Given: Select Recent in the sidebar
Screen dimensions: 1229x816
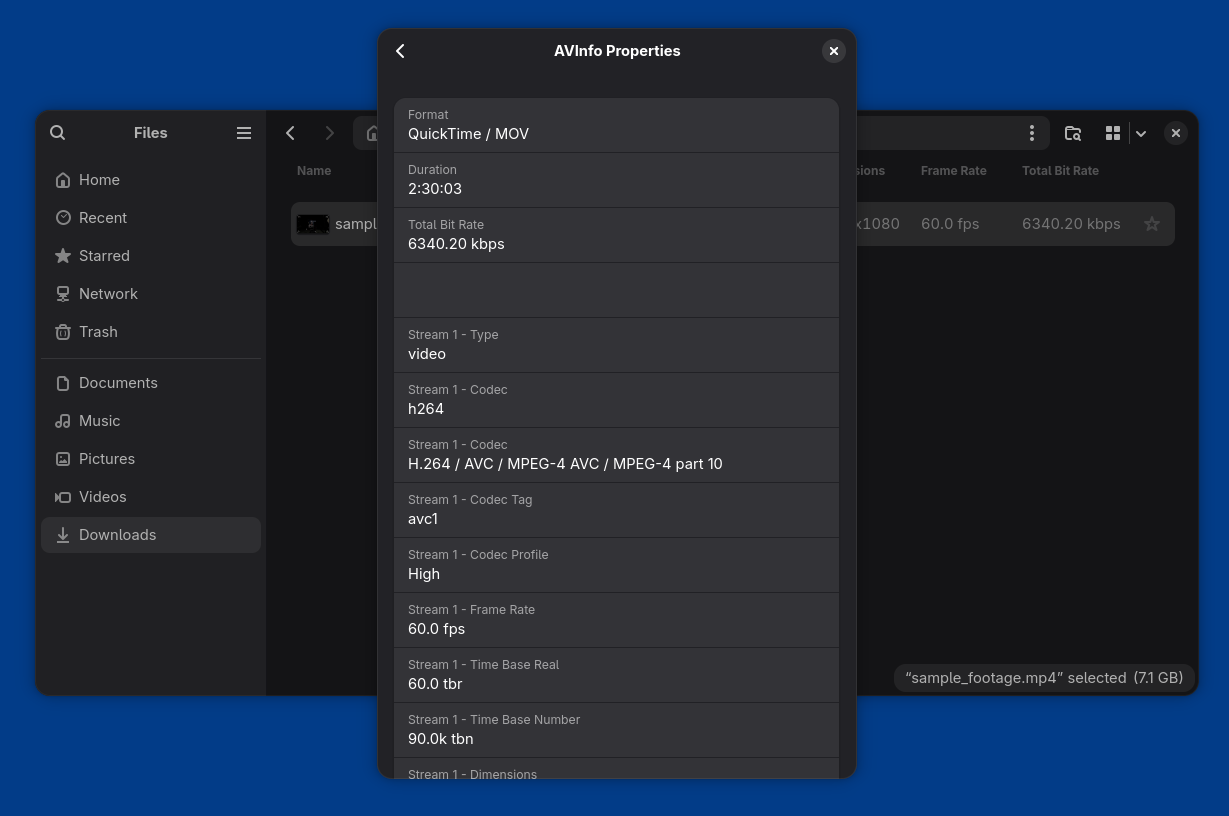Looking at the screenshot, I should (x=102, y=218).
